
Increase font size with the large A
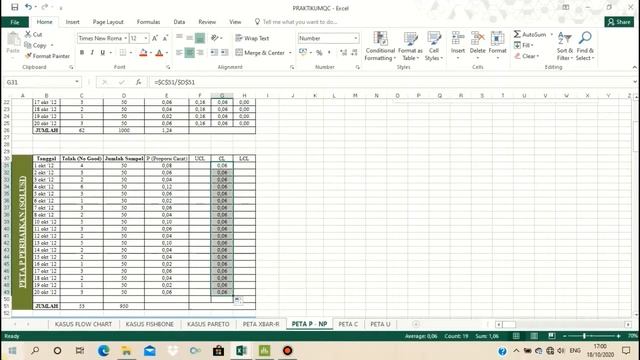tap(155, 38)
